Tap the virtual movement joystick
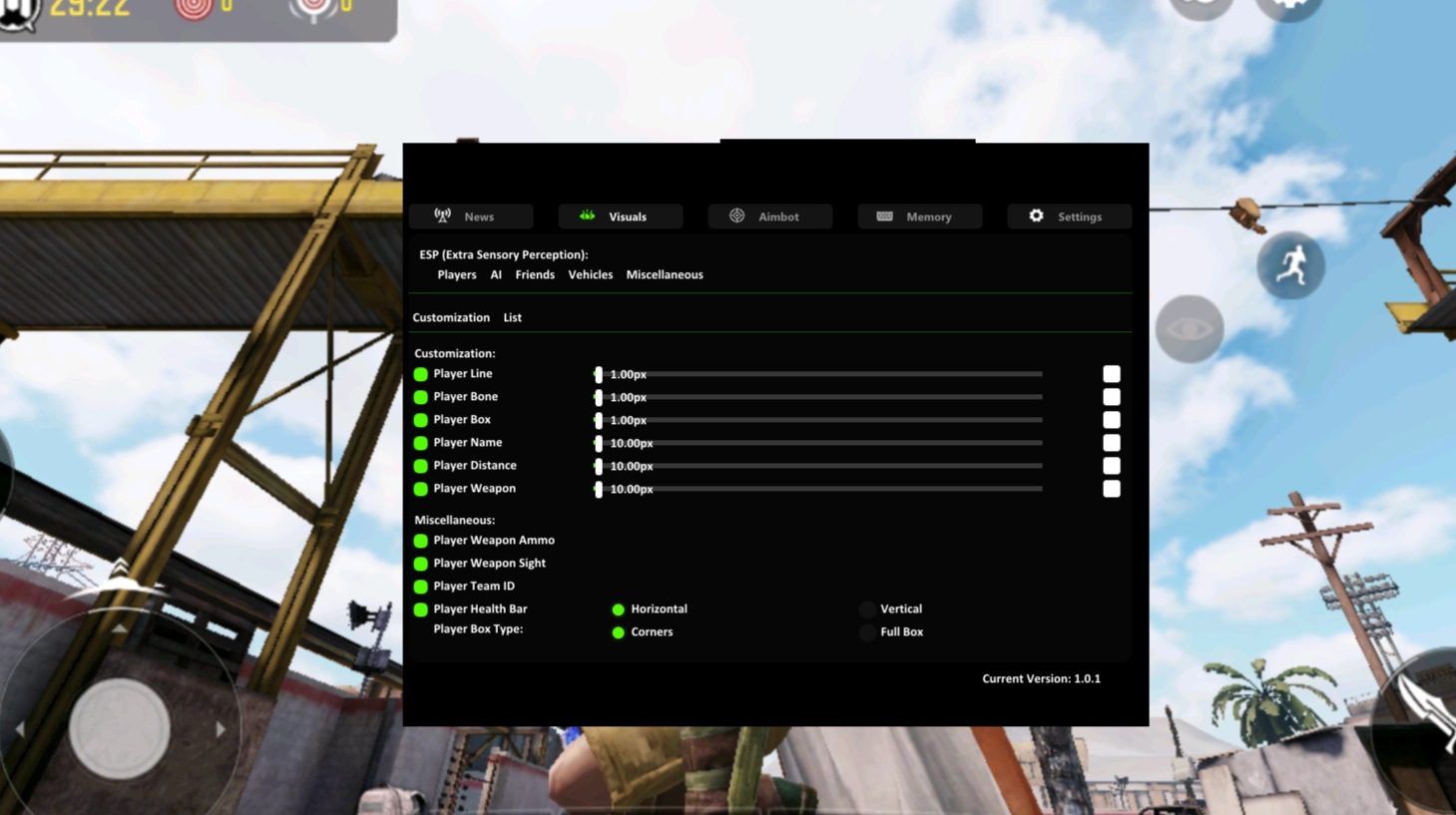The height and width of the screenshot is (815, 1456). pos(119,729)
